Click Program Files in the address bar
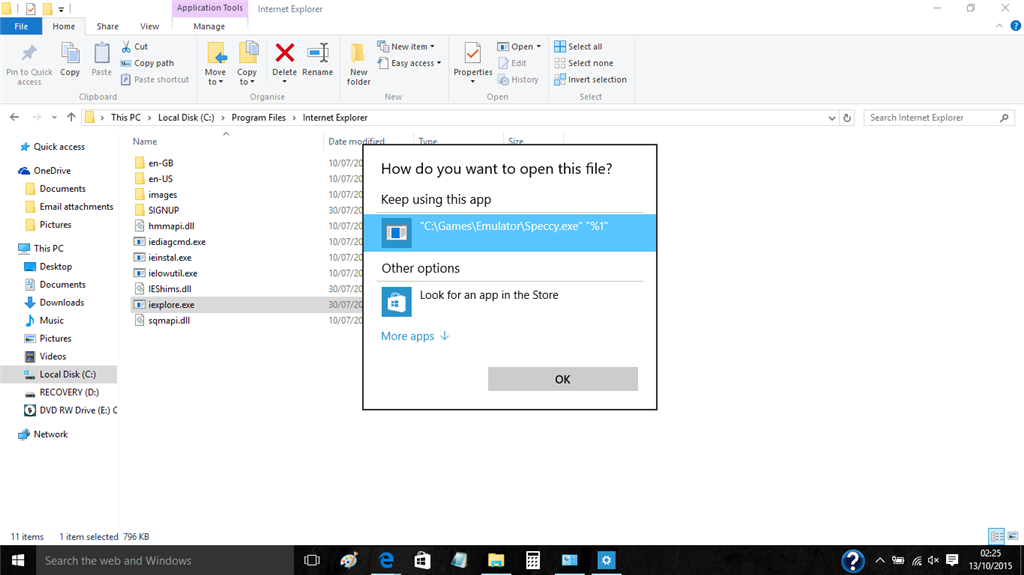1024x575 pixels. [x=259, y=118]
